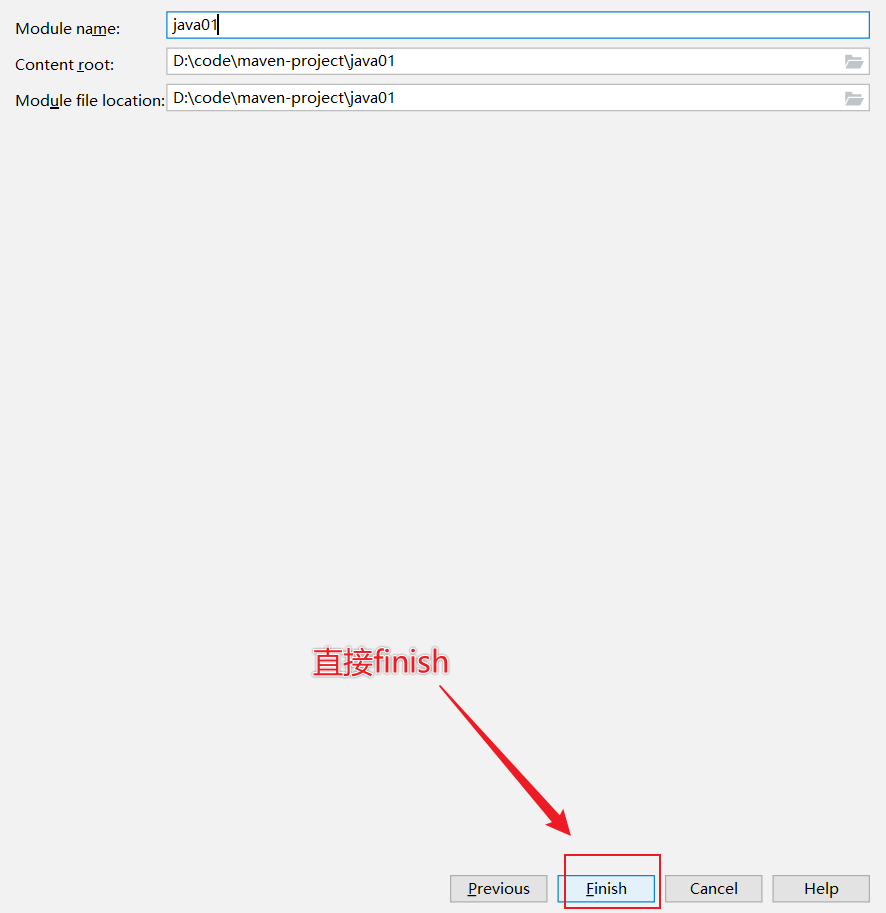This screenshot has height=913, width=886.
Task: Click the Module name input field
Action: (x=518, y=25)
